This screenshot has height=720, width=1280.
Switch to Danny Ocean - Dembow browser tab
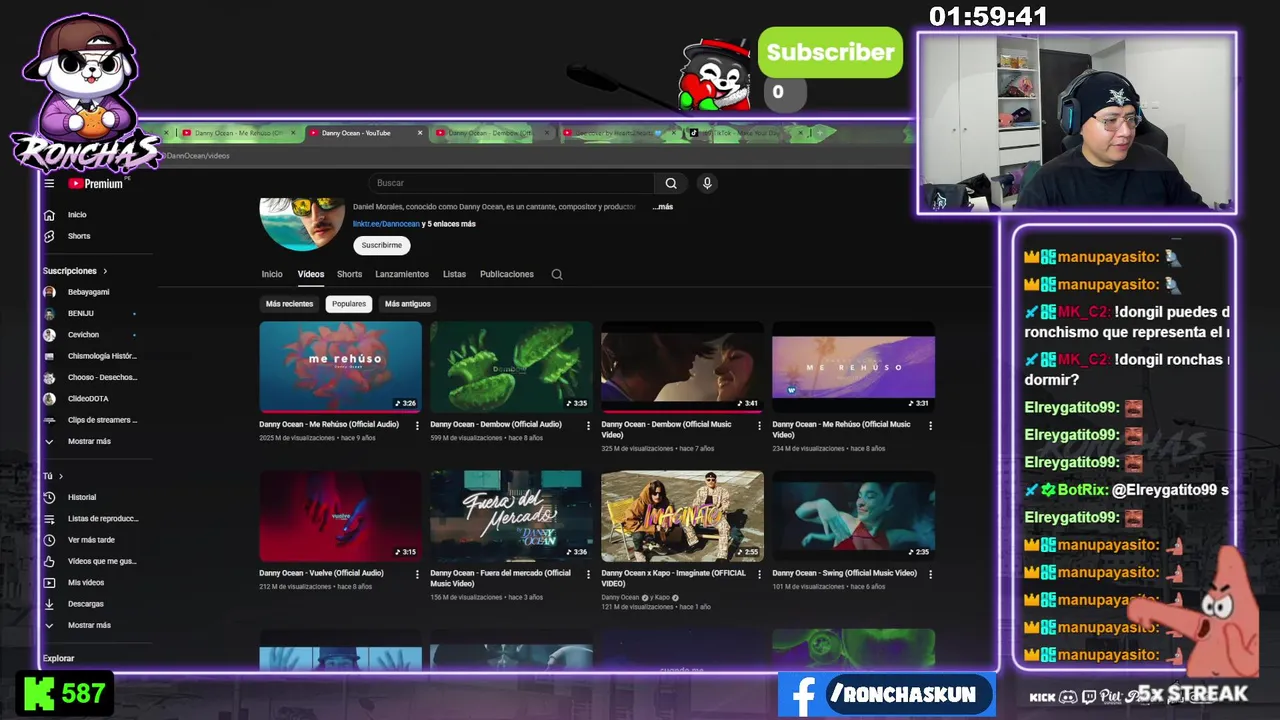(x=490, y=133)
